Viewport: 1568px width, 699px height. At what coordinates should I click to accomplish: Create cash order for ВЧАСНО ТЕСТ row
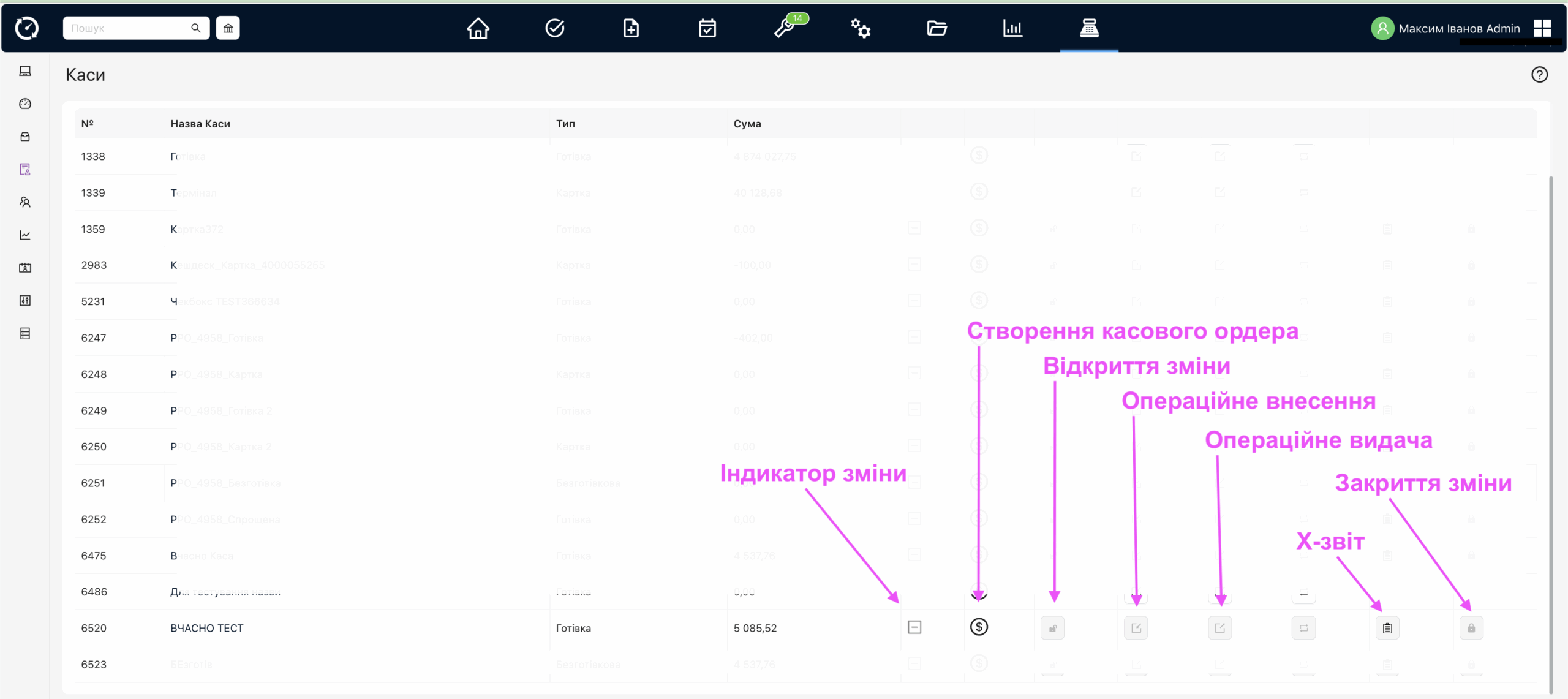point(979,627)
